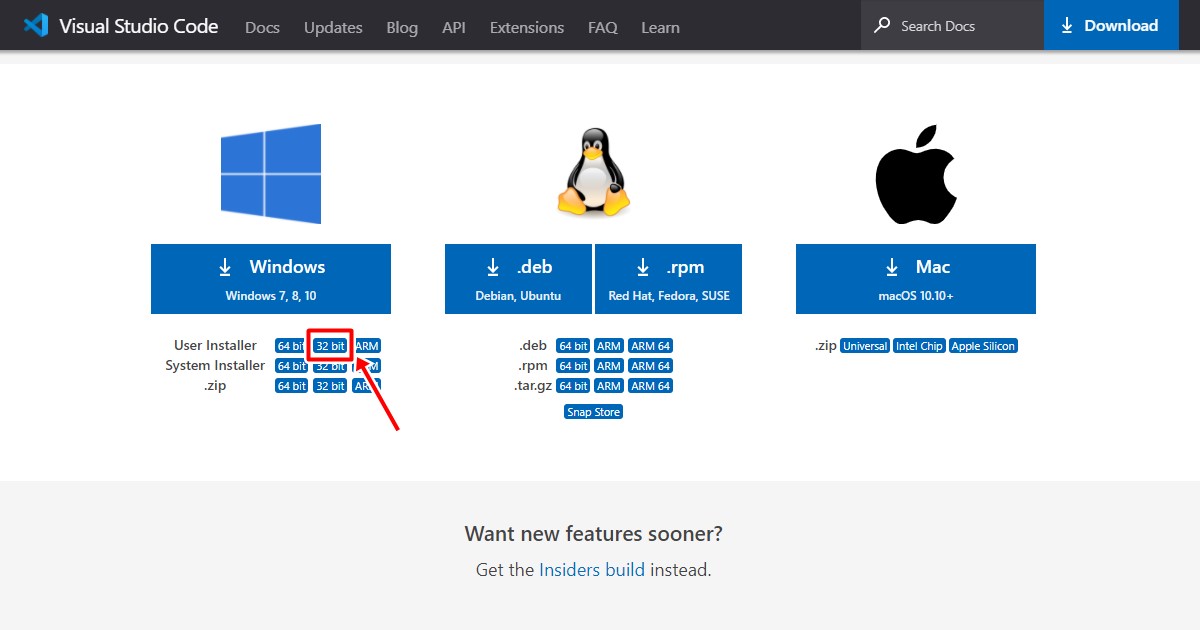
Task: Pick Linux .rpm 64 bit
Action: 573,366
